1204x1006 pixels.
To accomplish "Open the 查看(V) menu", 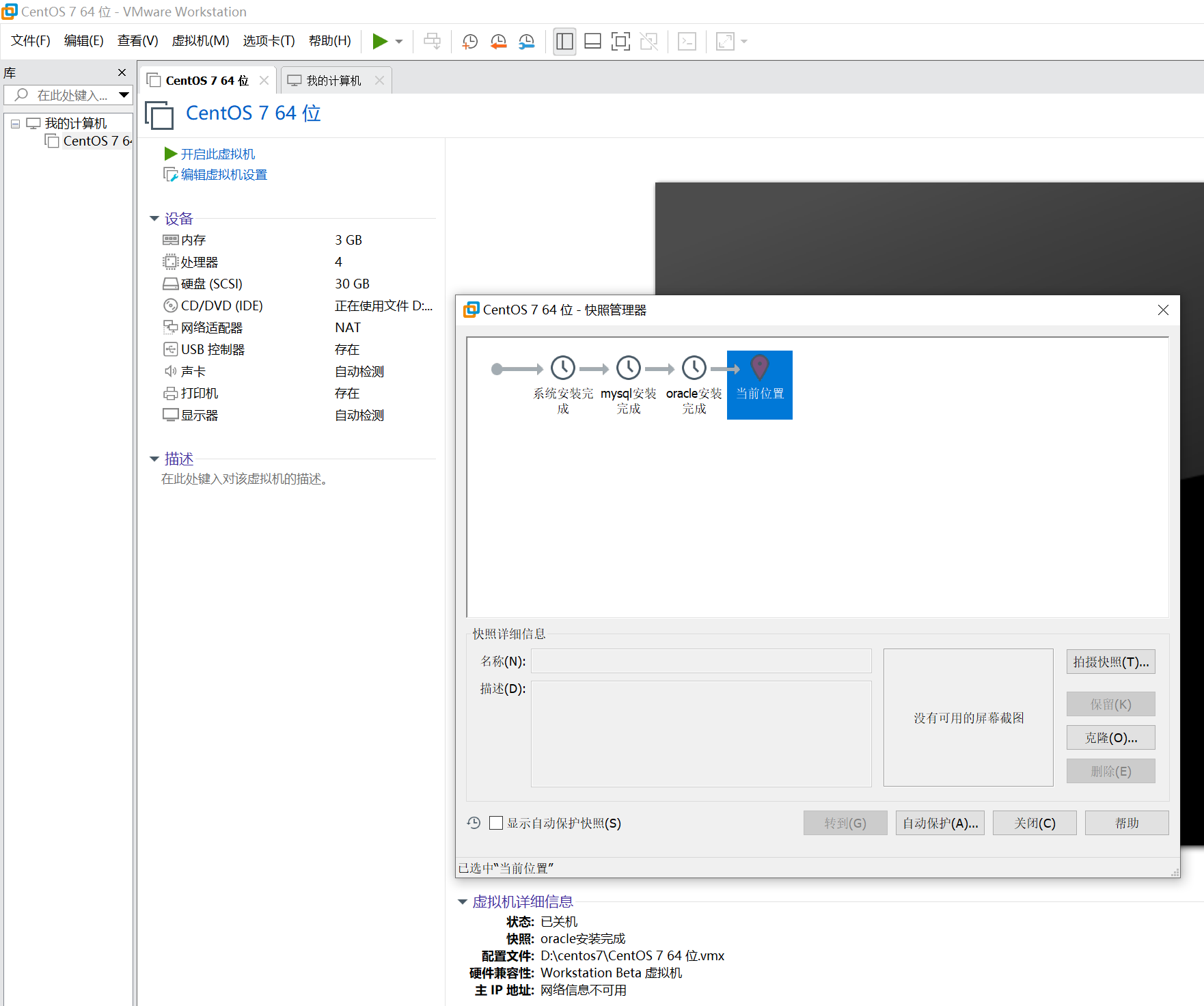I will (x=137, y=41).
